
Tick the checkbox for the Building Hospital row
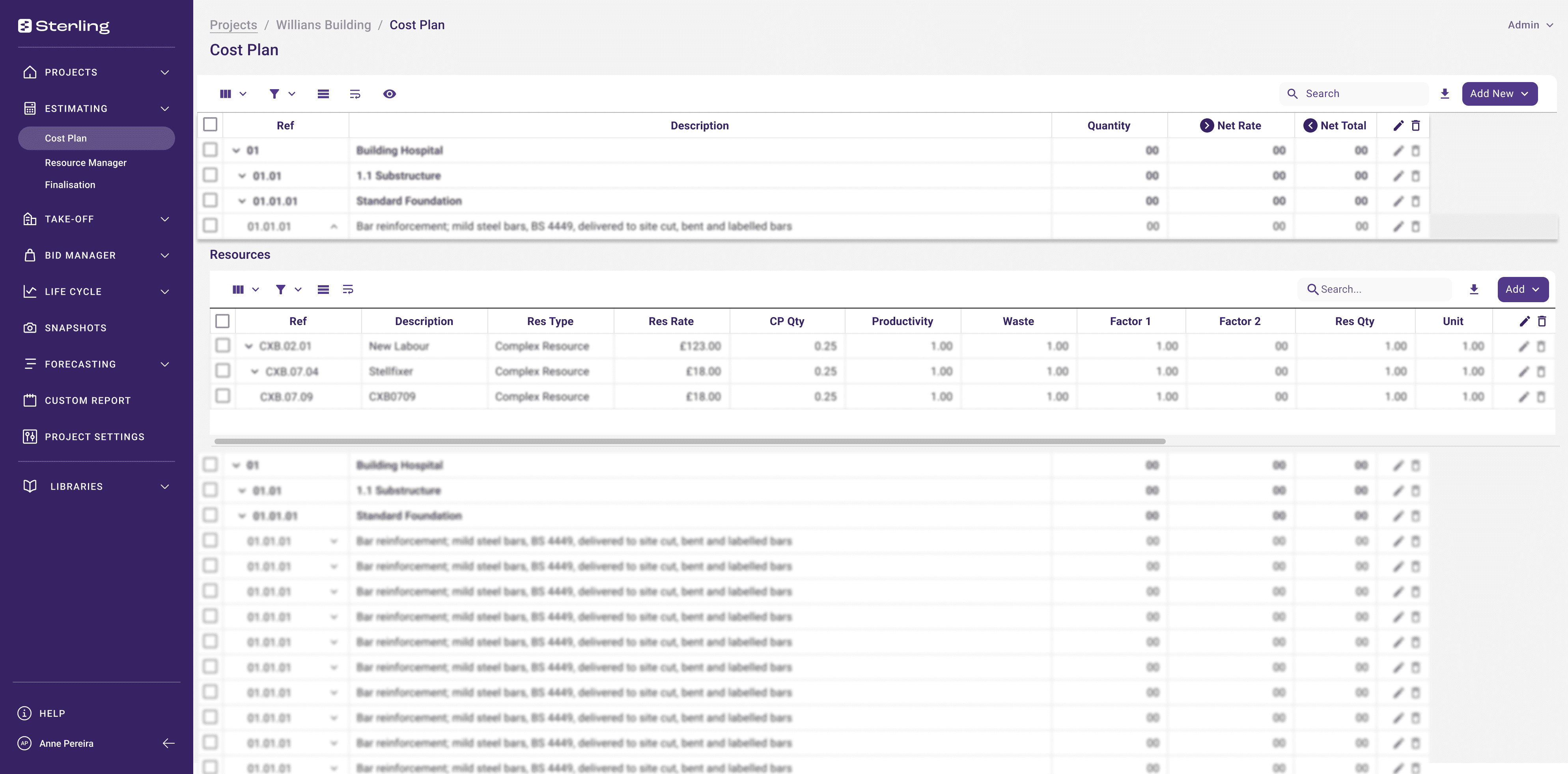tap(210, 150)
